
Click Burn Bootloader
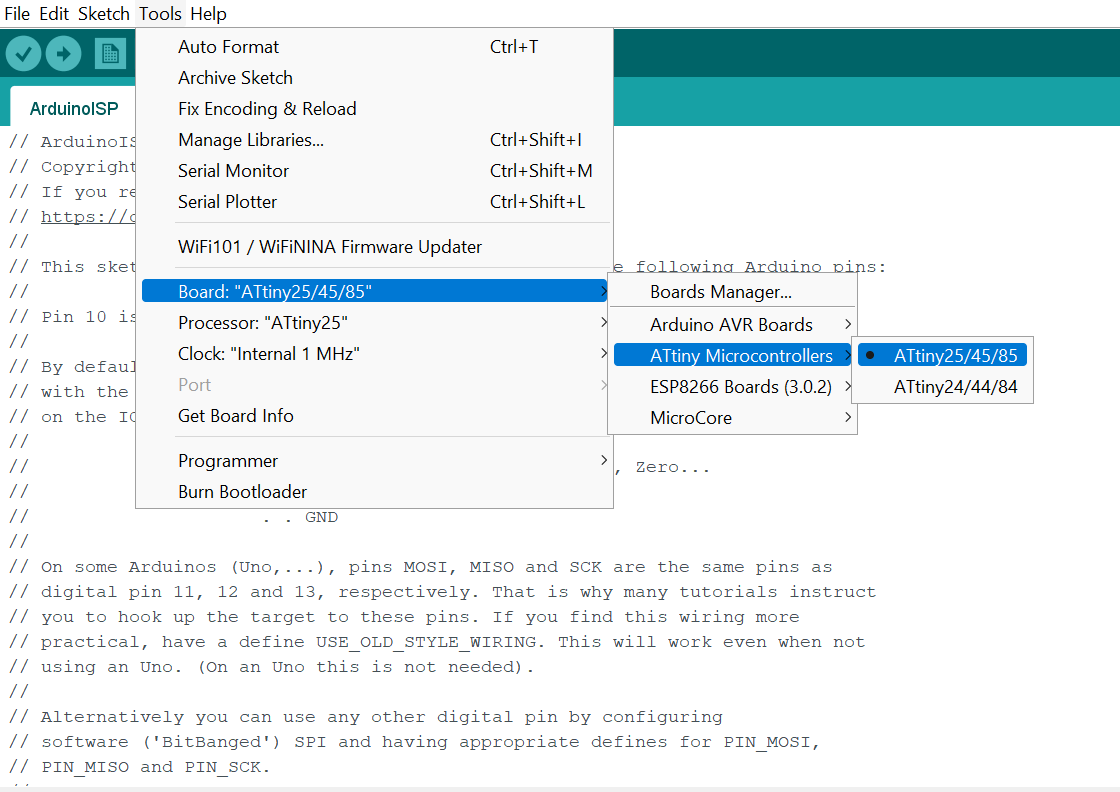243,492
